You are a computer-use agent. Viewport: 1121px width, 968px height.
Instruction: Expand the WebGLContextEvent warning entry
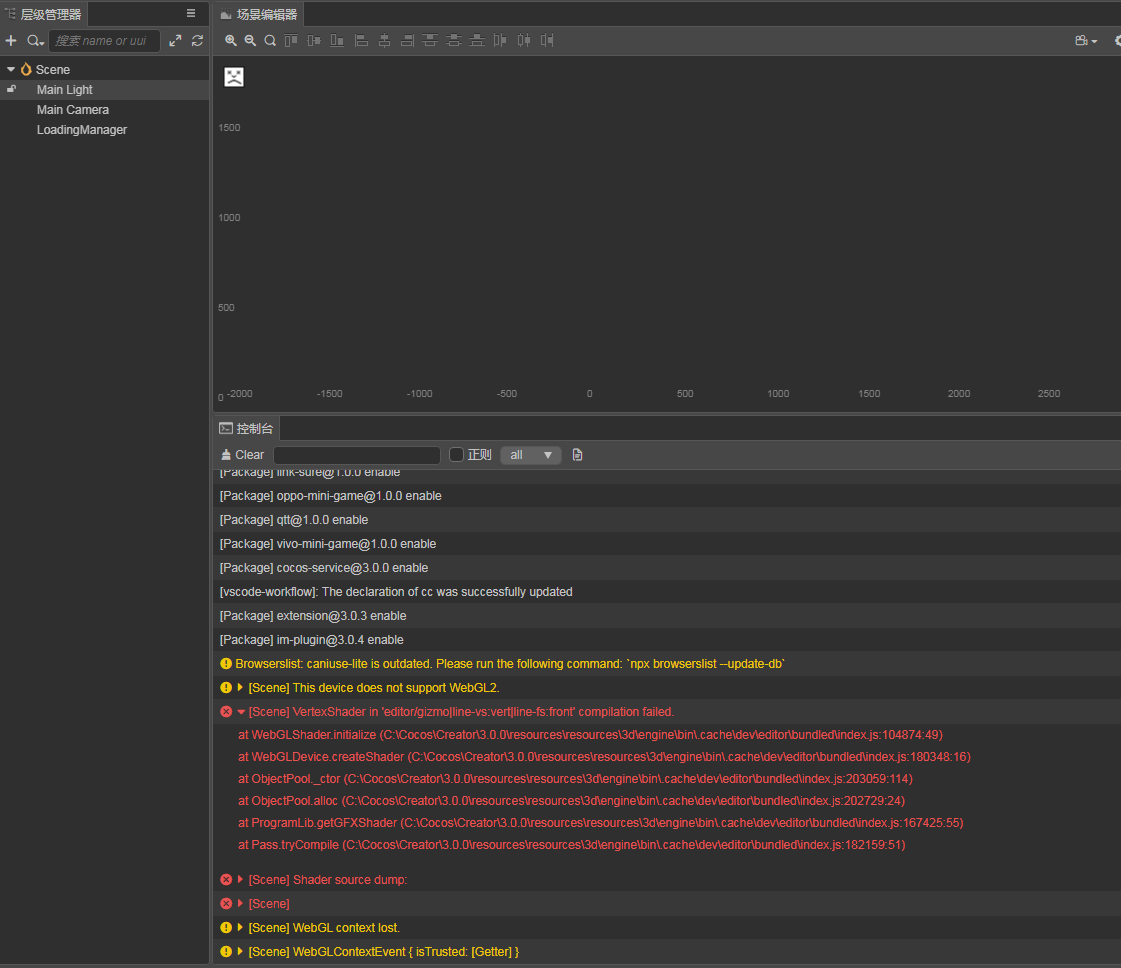240,952
